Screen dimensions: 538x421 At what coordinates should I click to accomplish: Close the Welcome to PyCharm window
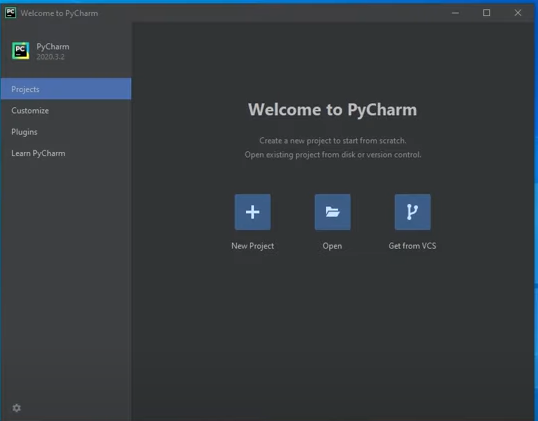[x=518, y=13]
